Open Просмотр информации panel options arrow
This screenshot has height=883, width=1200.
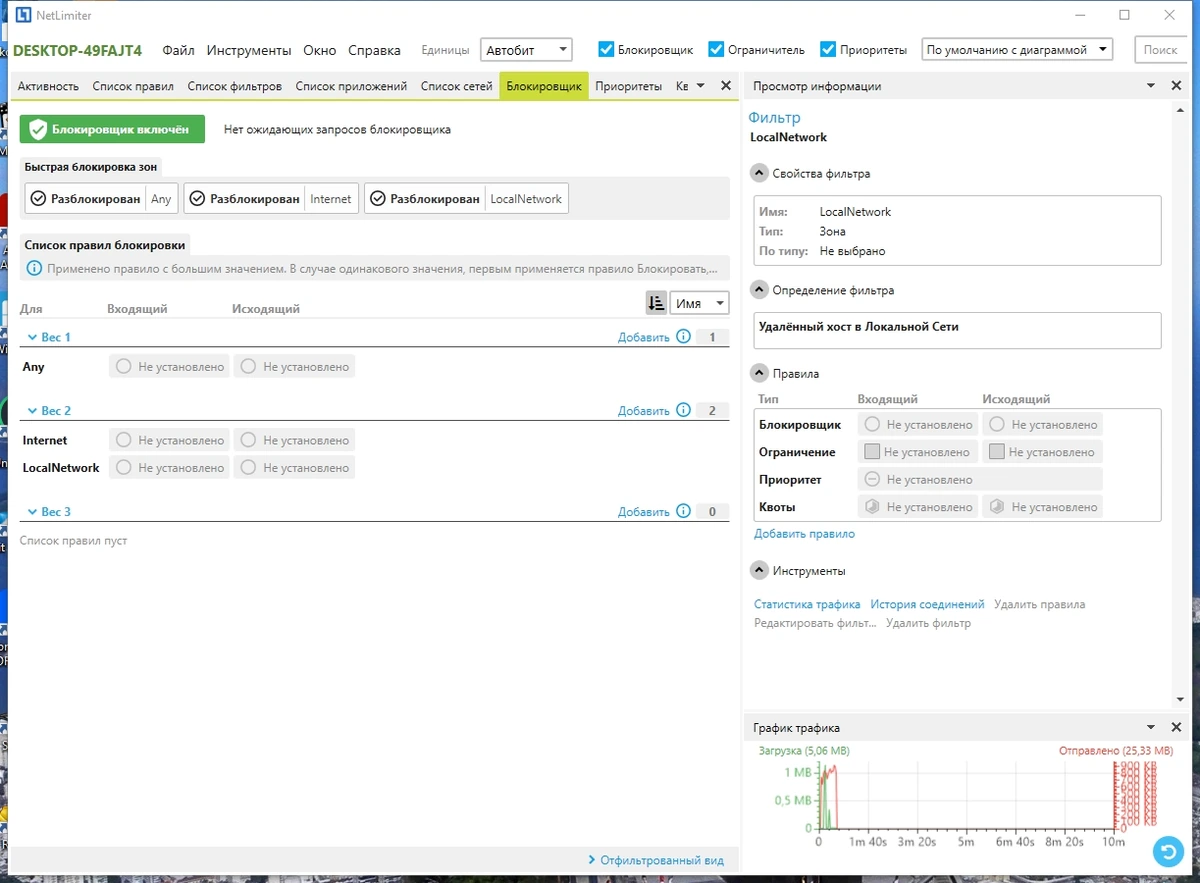pos(1151,86)
